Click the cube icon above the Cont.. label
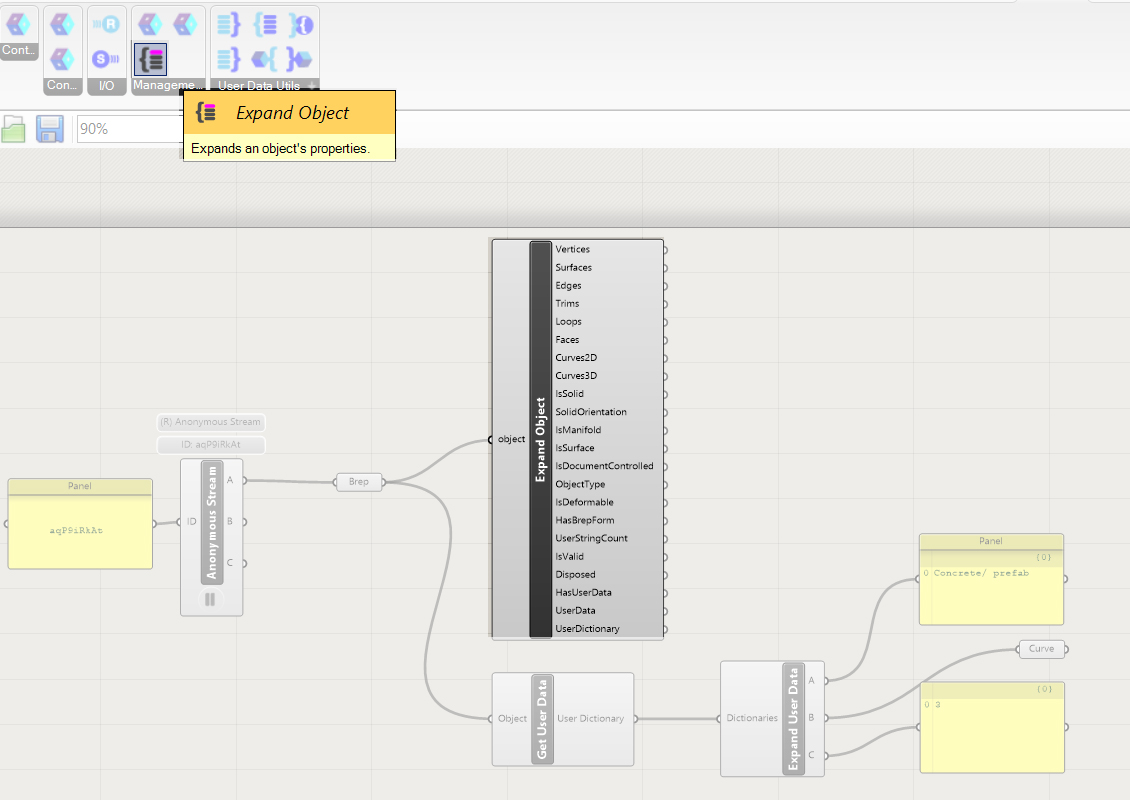 point(19,23)
